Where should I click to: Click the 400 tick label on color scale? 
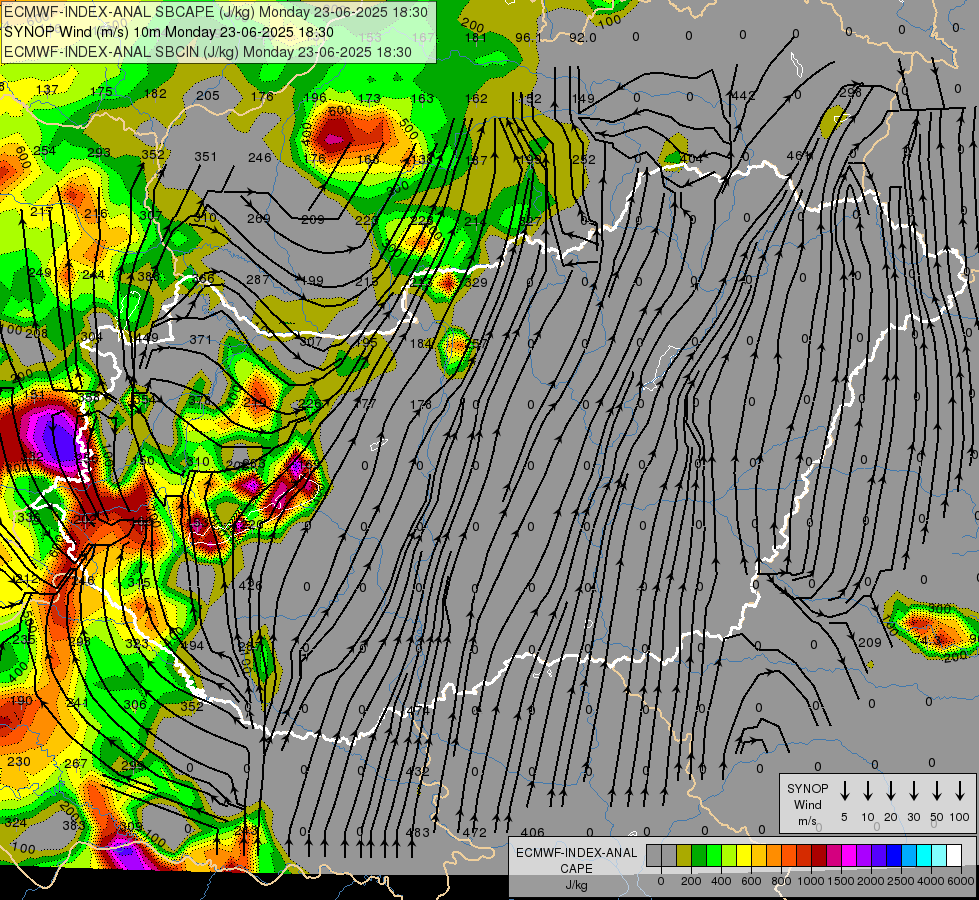(721, 881)
